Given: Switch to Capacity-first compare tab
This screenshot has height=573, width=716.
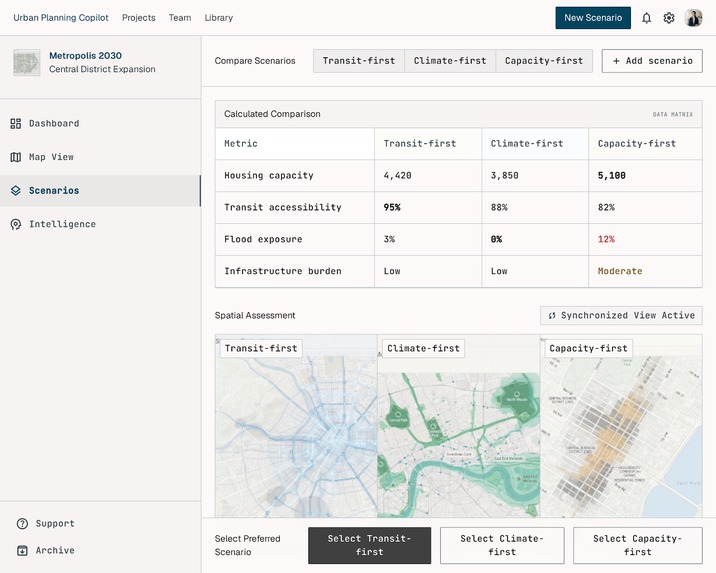Looking at the screenshot, I should click(x=544, y=61).
